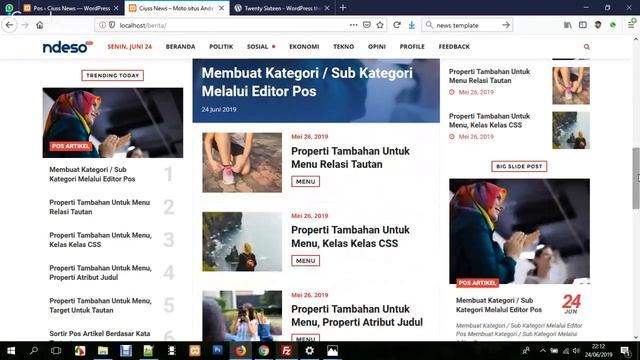Open the EKONOMI menu item
Image resolution: width=640 pixels, height=360 pixels.
tap(304, 47)
